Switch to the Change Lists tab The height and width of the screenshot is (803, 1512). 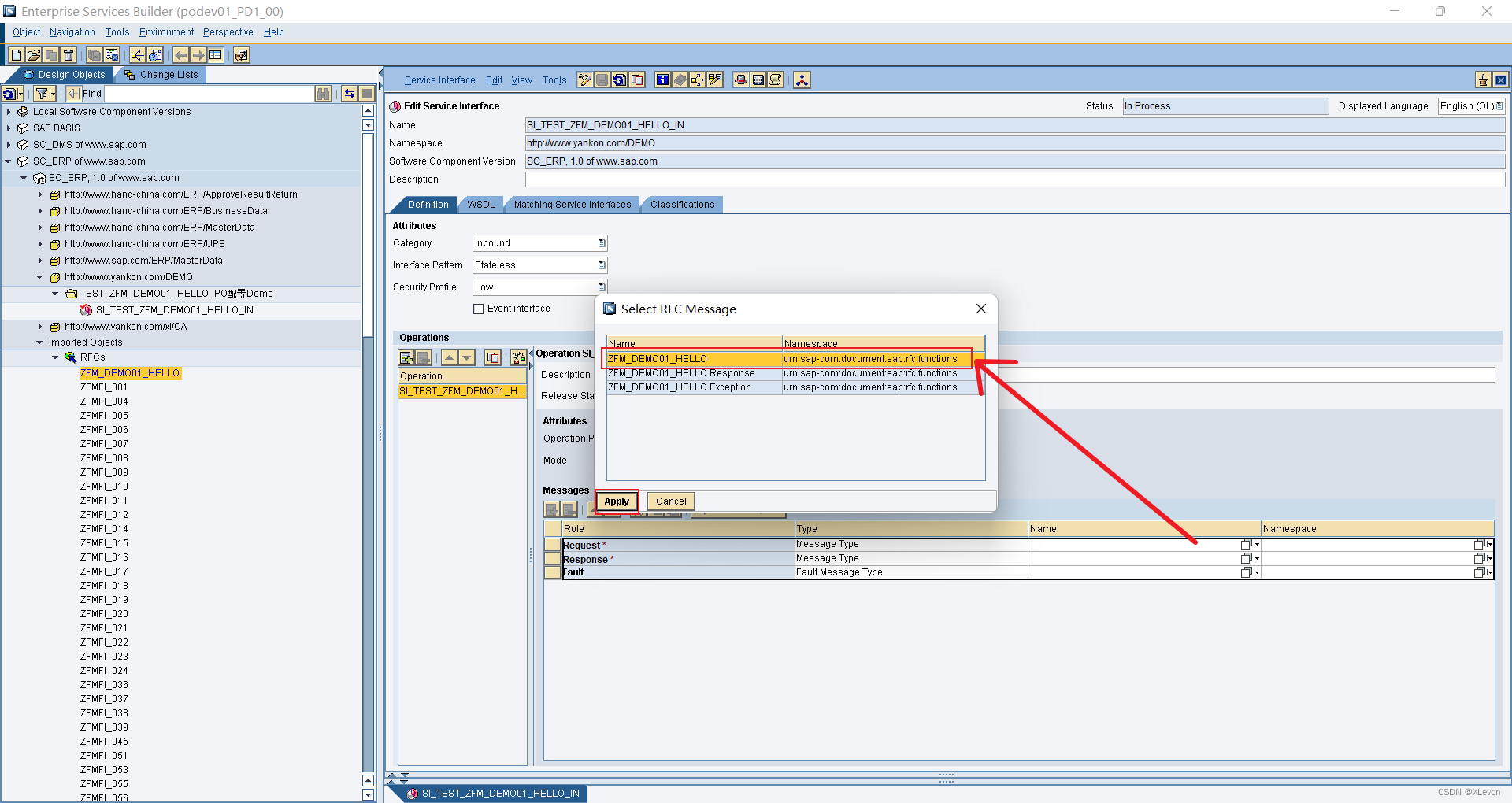click(x=161, y=75)
